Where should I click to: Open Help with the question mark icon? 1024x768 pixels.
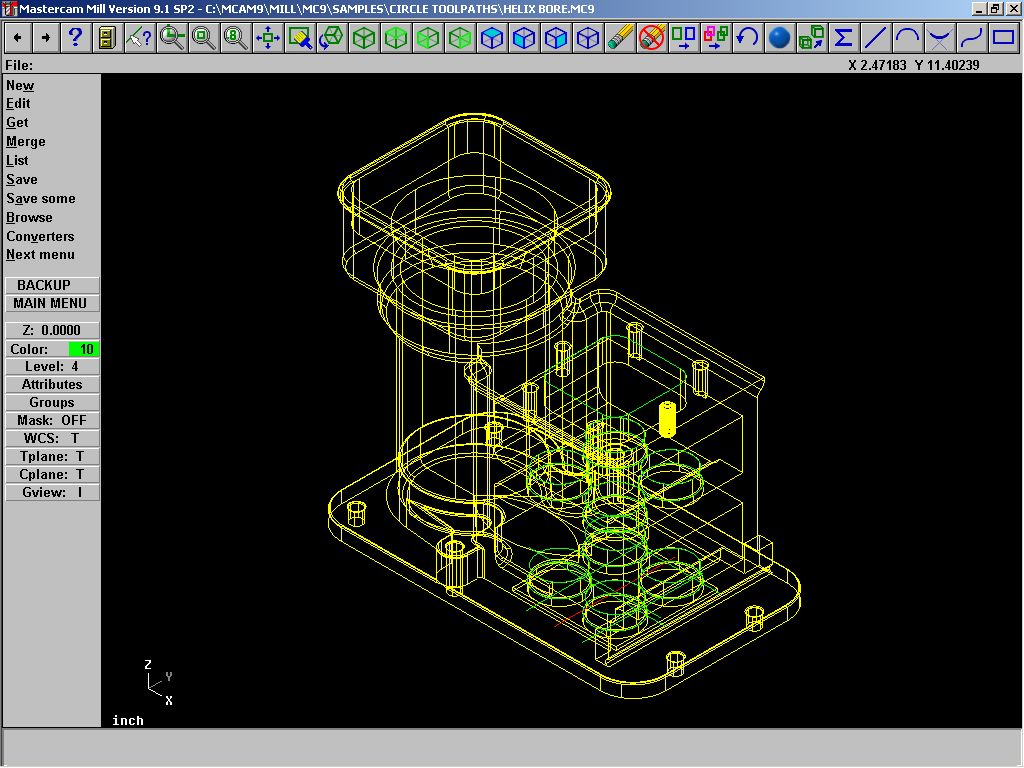point(75,38)
